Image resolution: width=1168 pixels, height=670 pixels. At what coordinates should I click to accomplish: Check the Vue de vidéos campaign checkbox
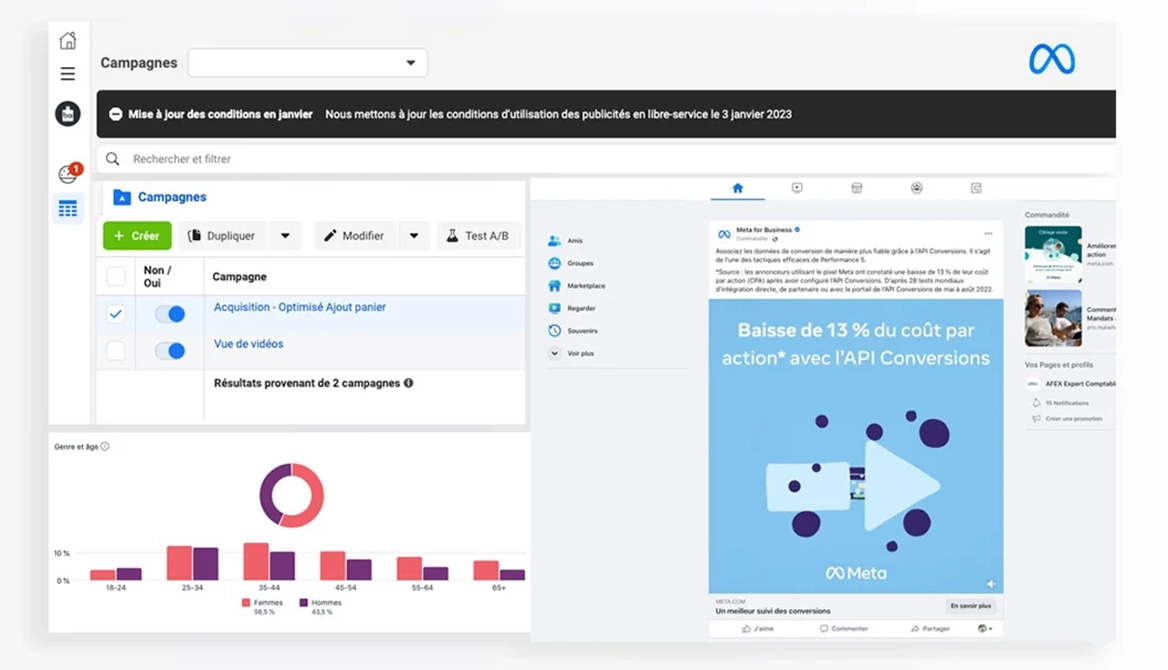[115, 350]
